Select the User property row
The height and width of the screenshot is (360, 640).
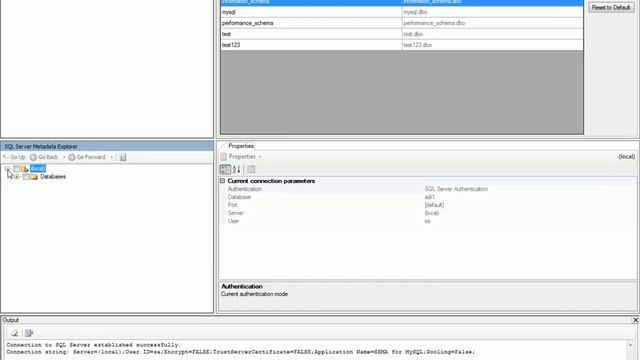(x=428, y=221)
